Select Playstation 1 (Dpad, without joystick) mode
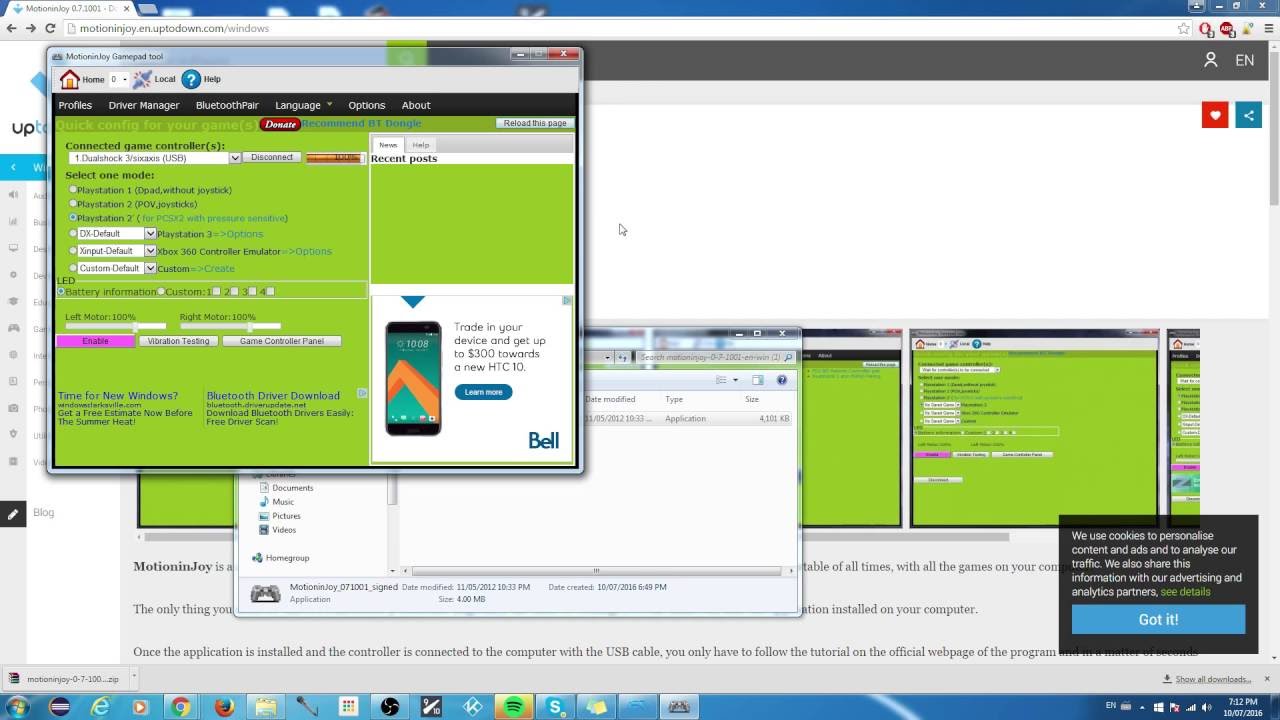 tap(73, 189)
